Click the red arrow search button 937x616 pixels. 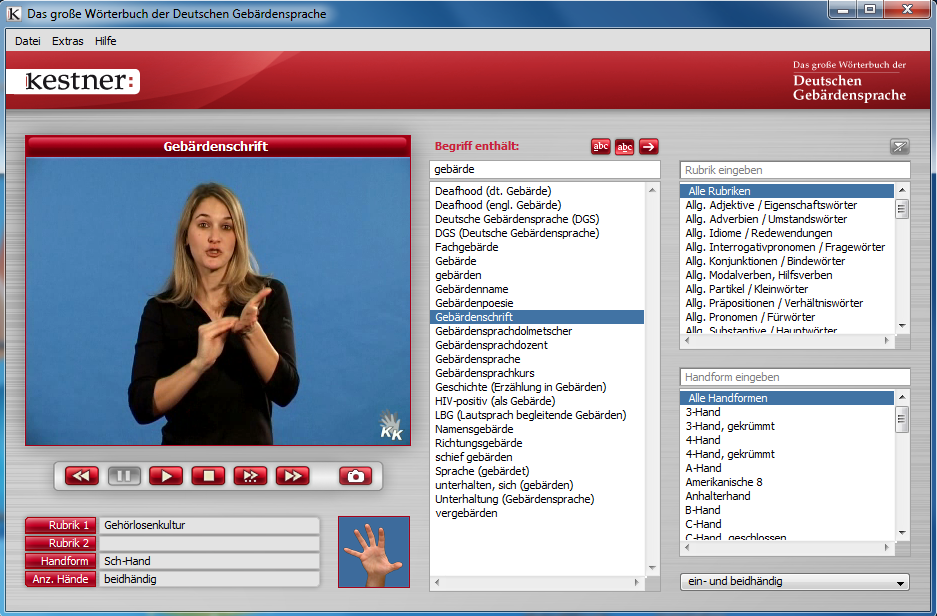point(648,146)
